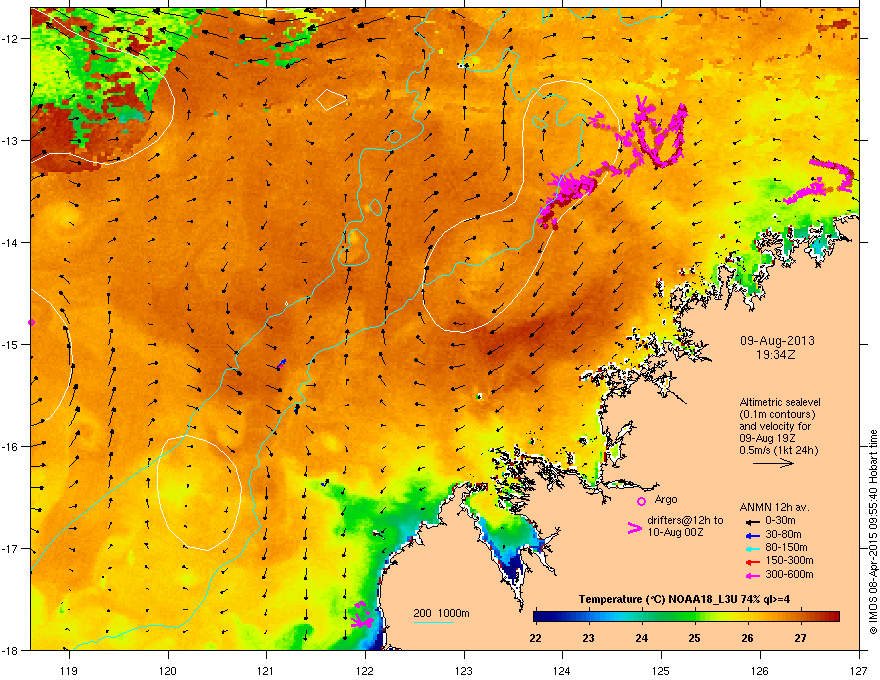Click the colorbar tick label 27
880x680 pixels.
tap(800, 638)
